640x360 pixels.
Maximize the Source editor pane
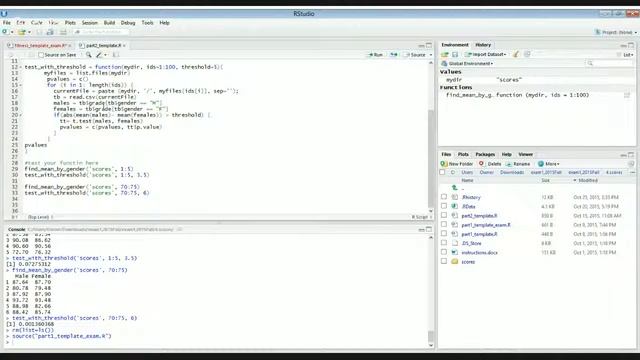pyautogui.click(x=429, y=45)
